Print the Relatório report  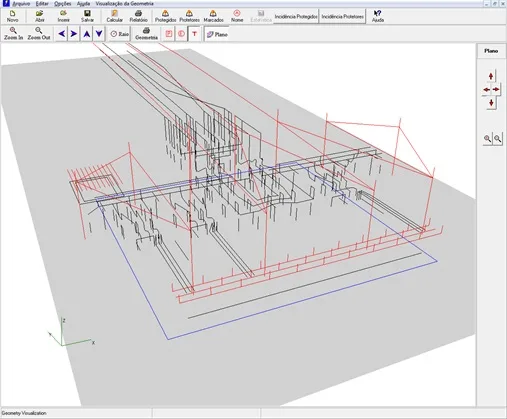[138, 16]
